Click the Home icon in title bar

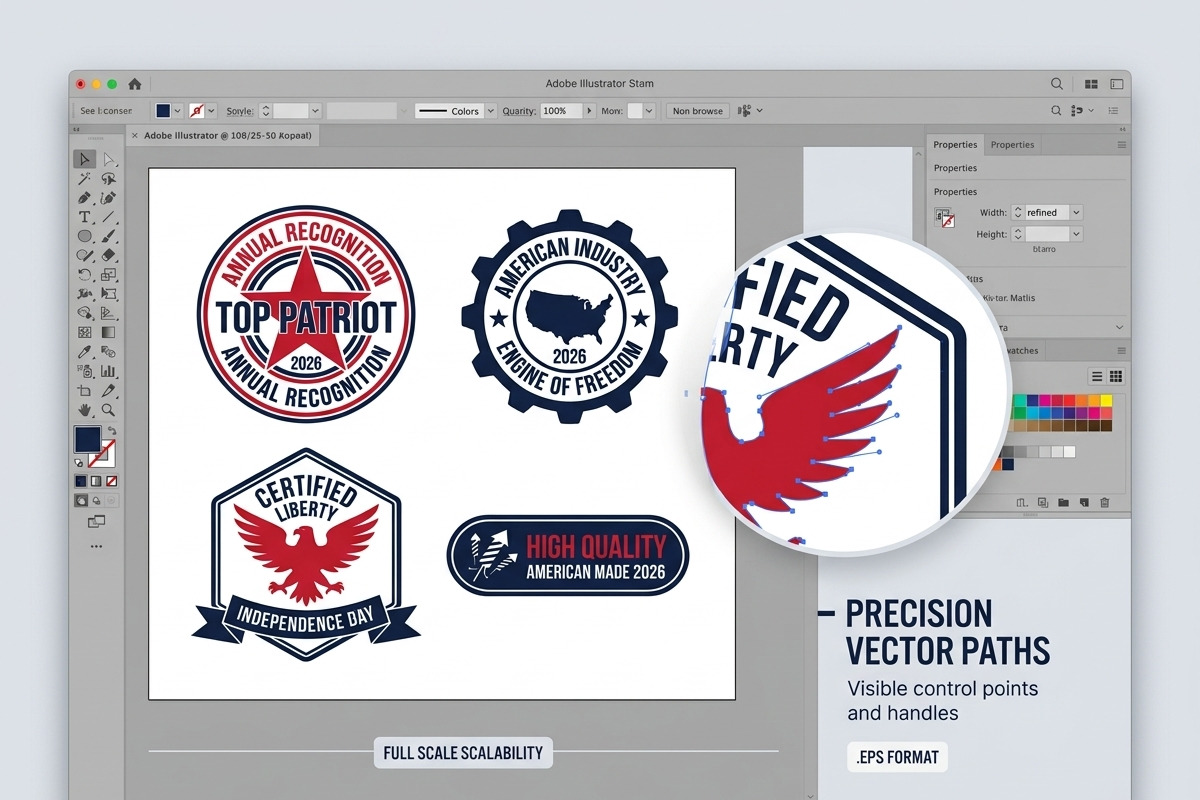(135, 84)
